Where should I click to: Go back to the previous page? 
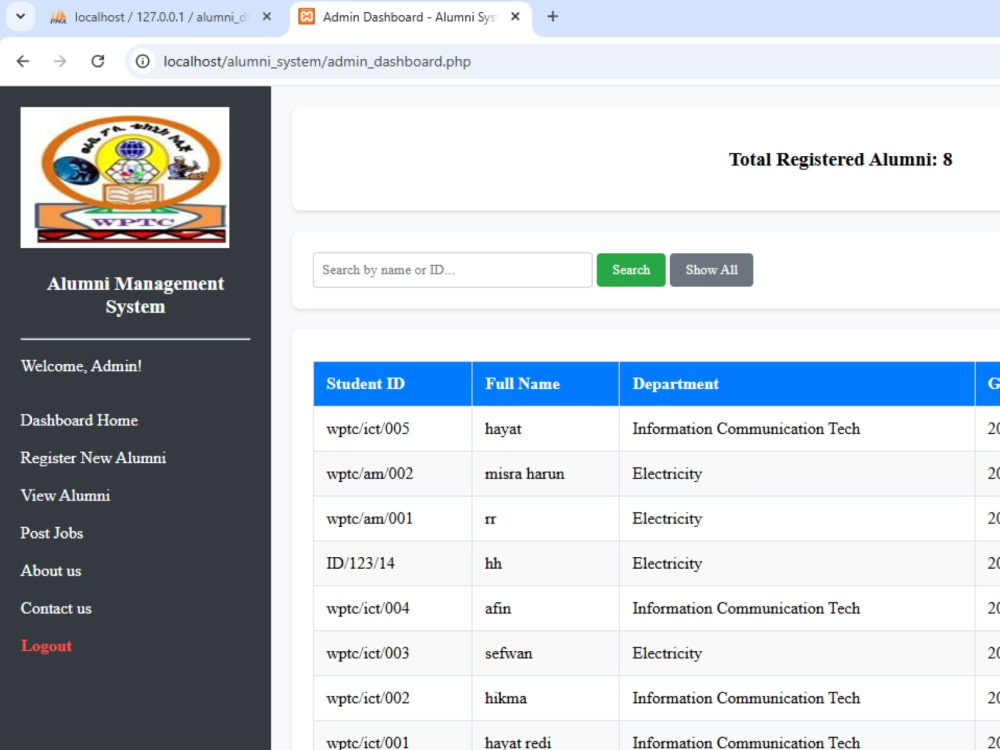23,61
